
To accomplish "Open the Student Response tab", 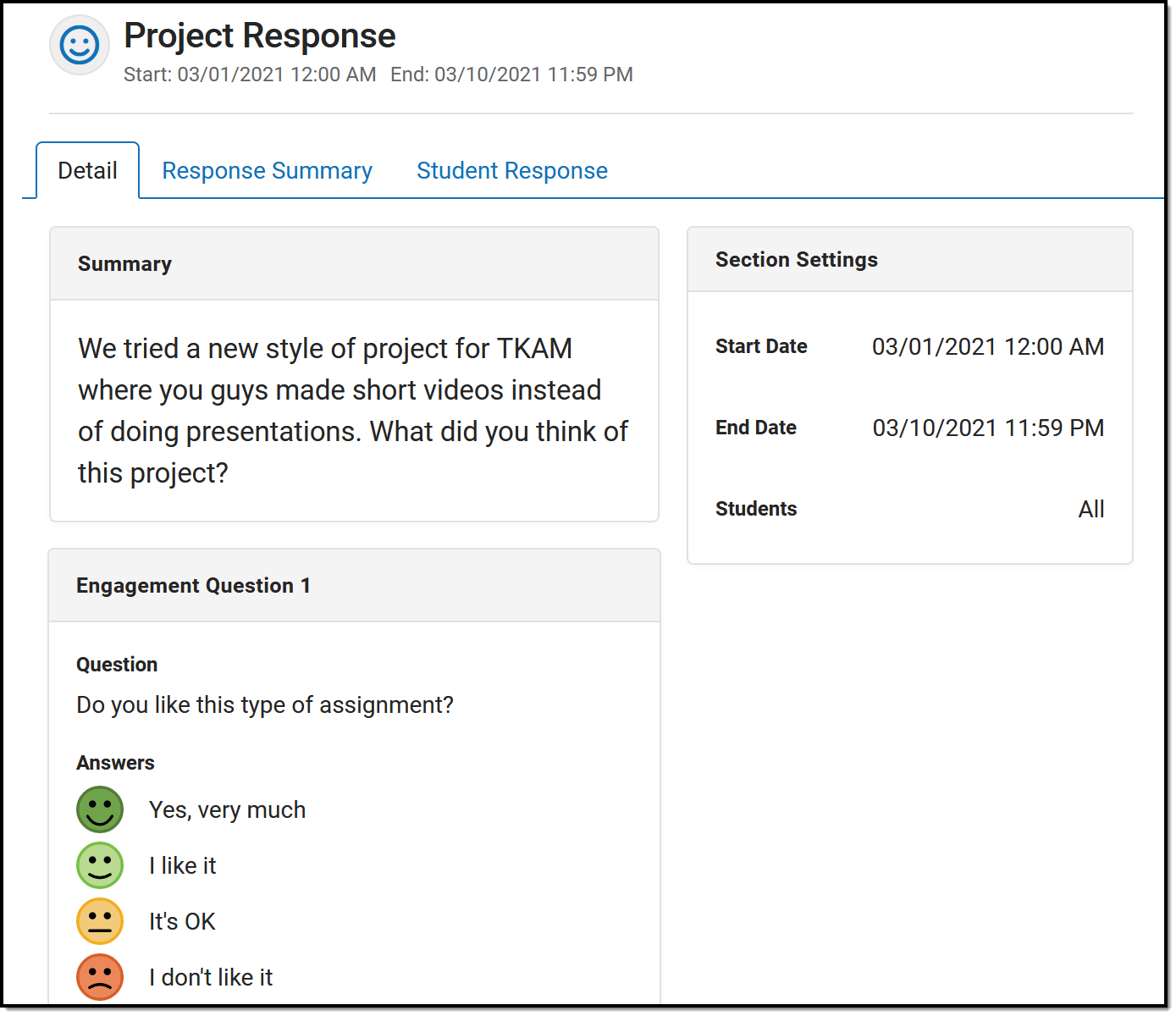I will [x=512, y=170].
